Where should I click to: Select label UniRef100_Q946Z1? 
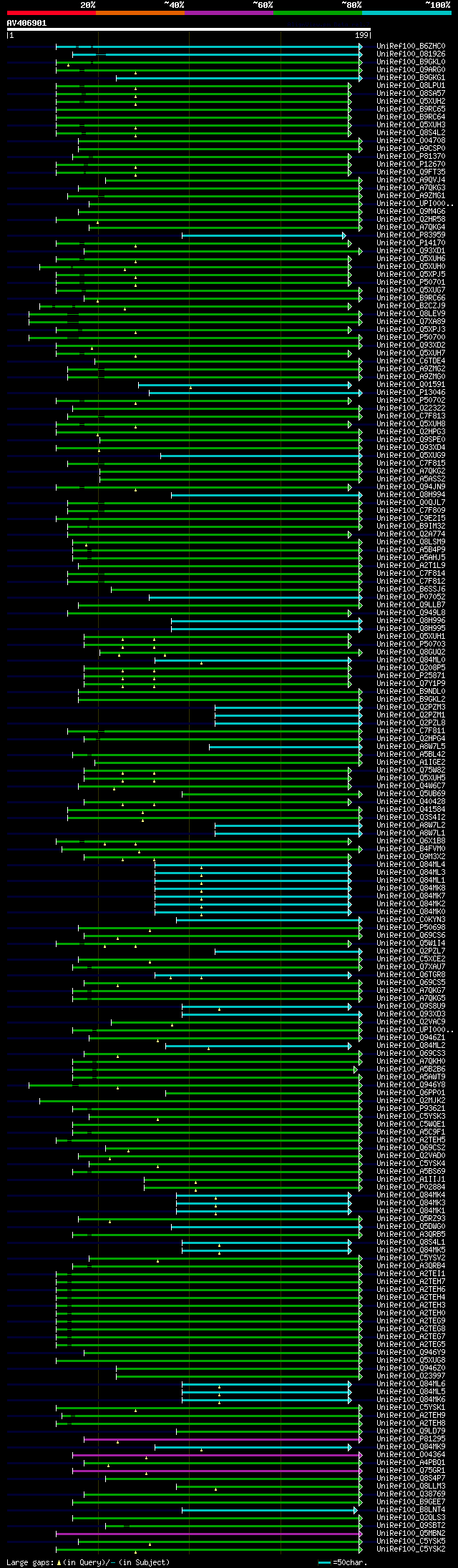411,1038
